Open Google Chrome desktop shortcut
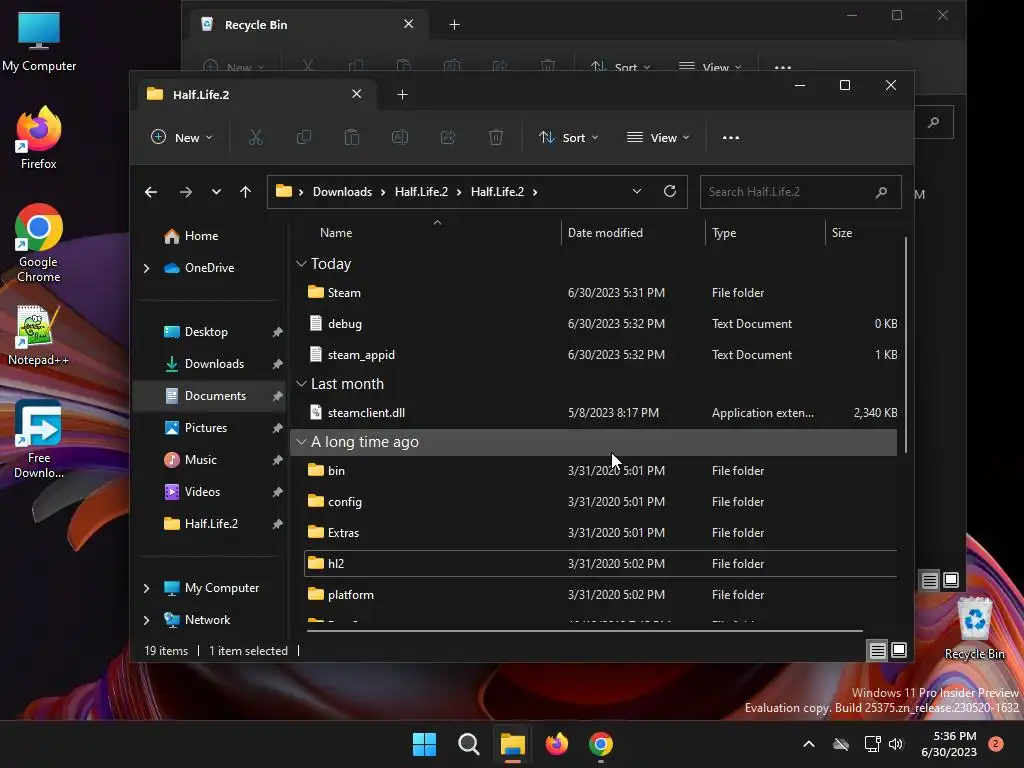Screen dimensions: 1024x768 (x=39, y=243)
